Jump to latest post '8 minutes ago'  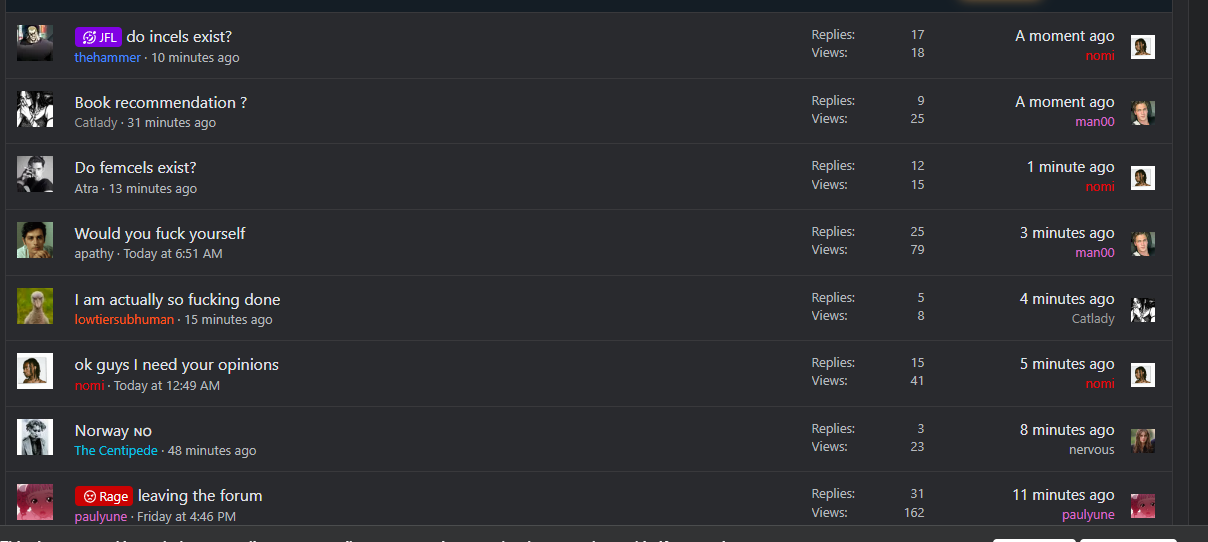[x=1066, y=430]
